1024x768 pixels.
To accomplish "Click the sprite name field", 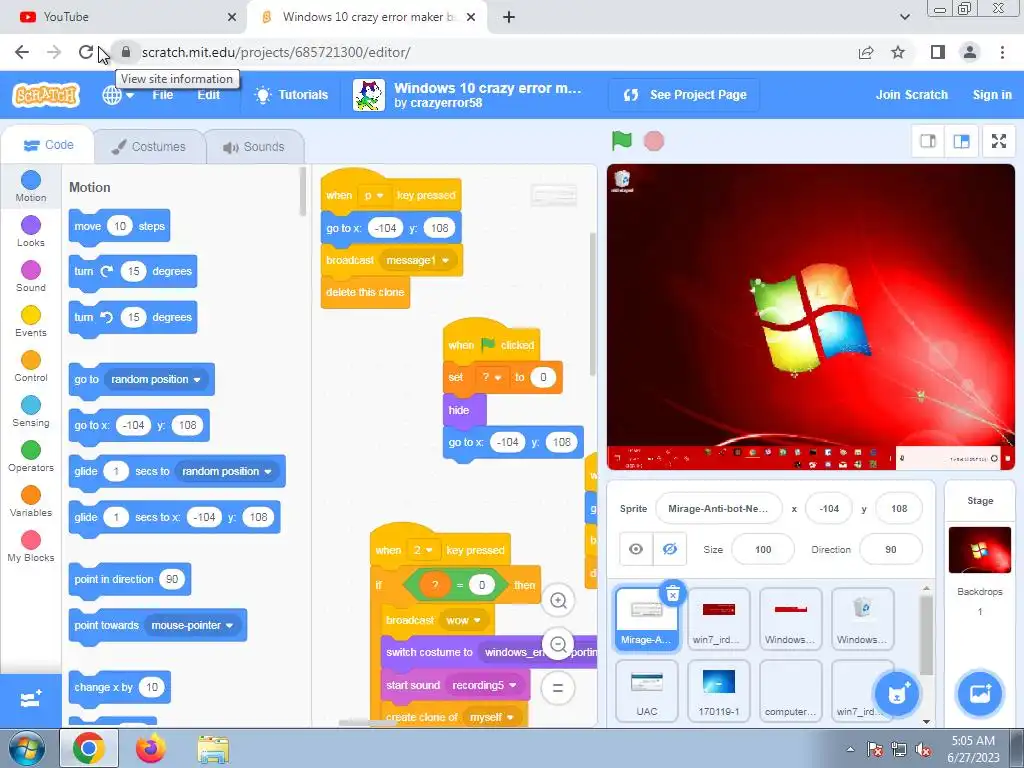I will click(718, 508).
